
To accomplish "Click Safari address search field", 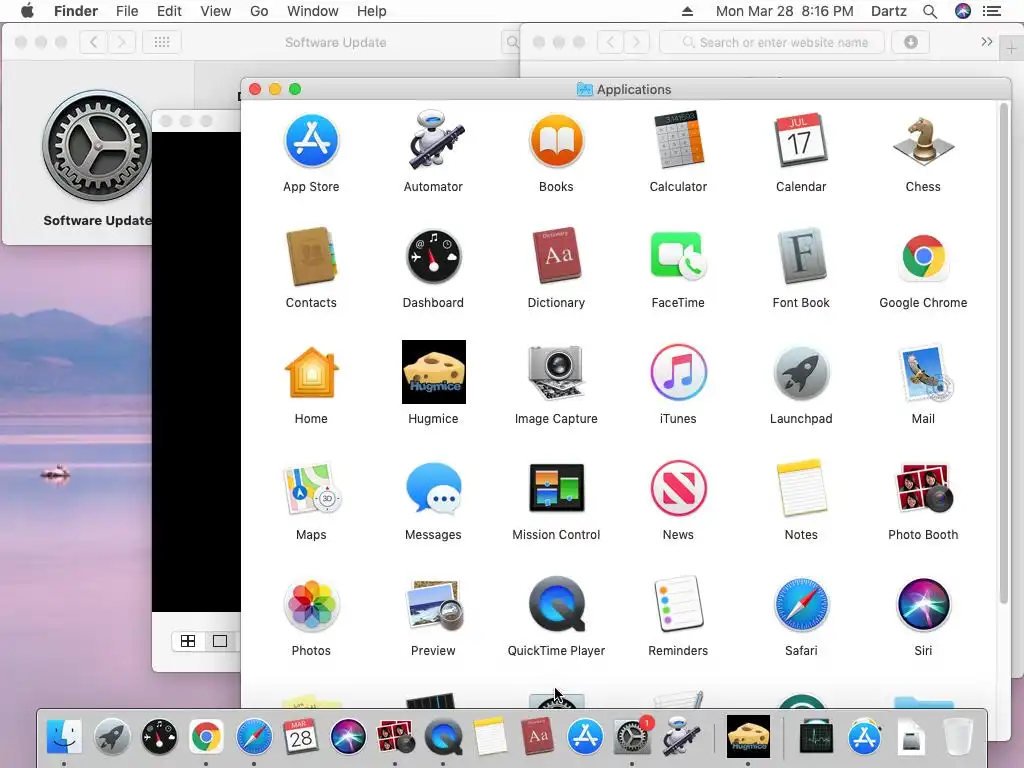I will [772, 42].
